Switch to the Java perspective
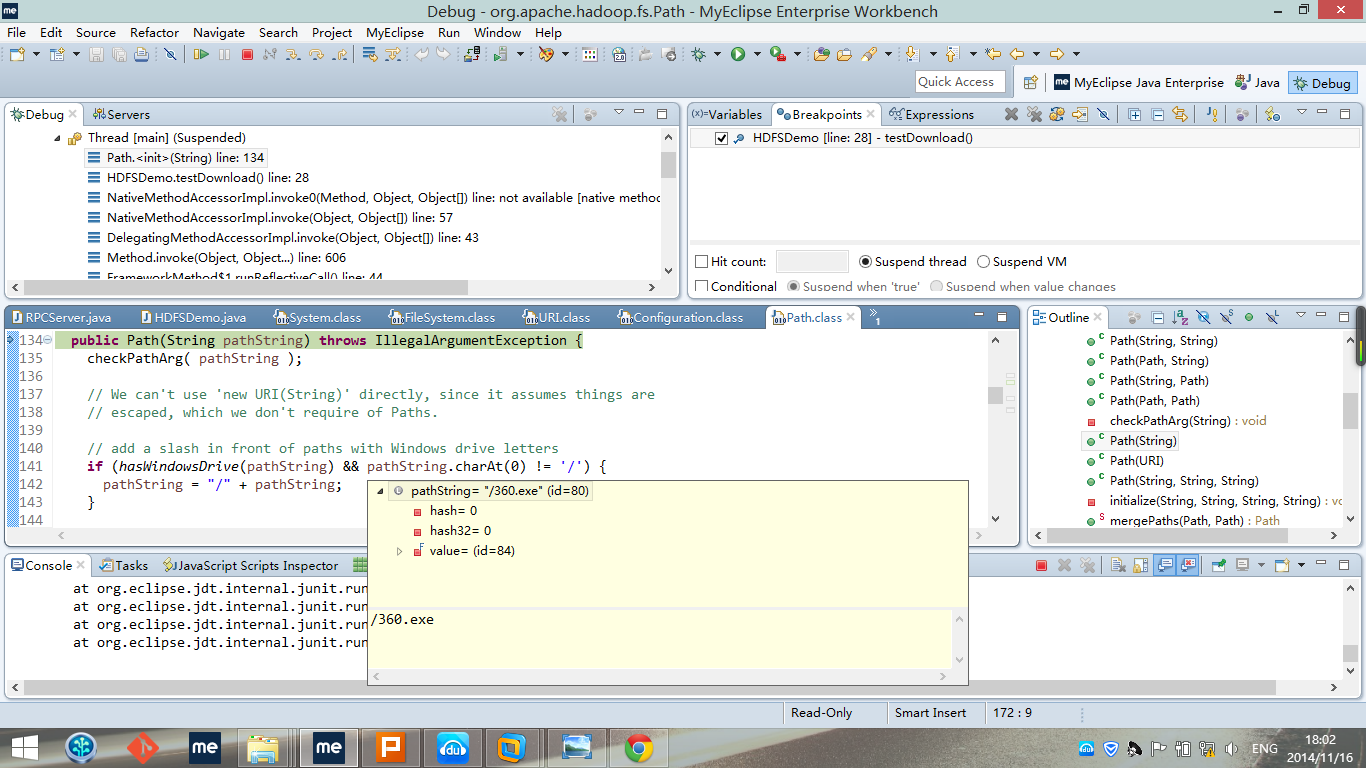Image resolution: width=1366 pixels, height=768 pixels. click(x=1258, y=83)
